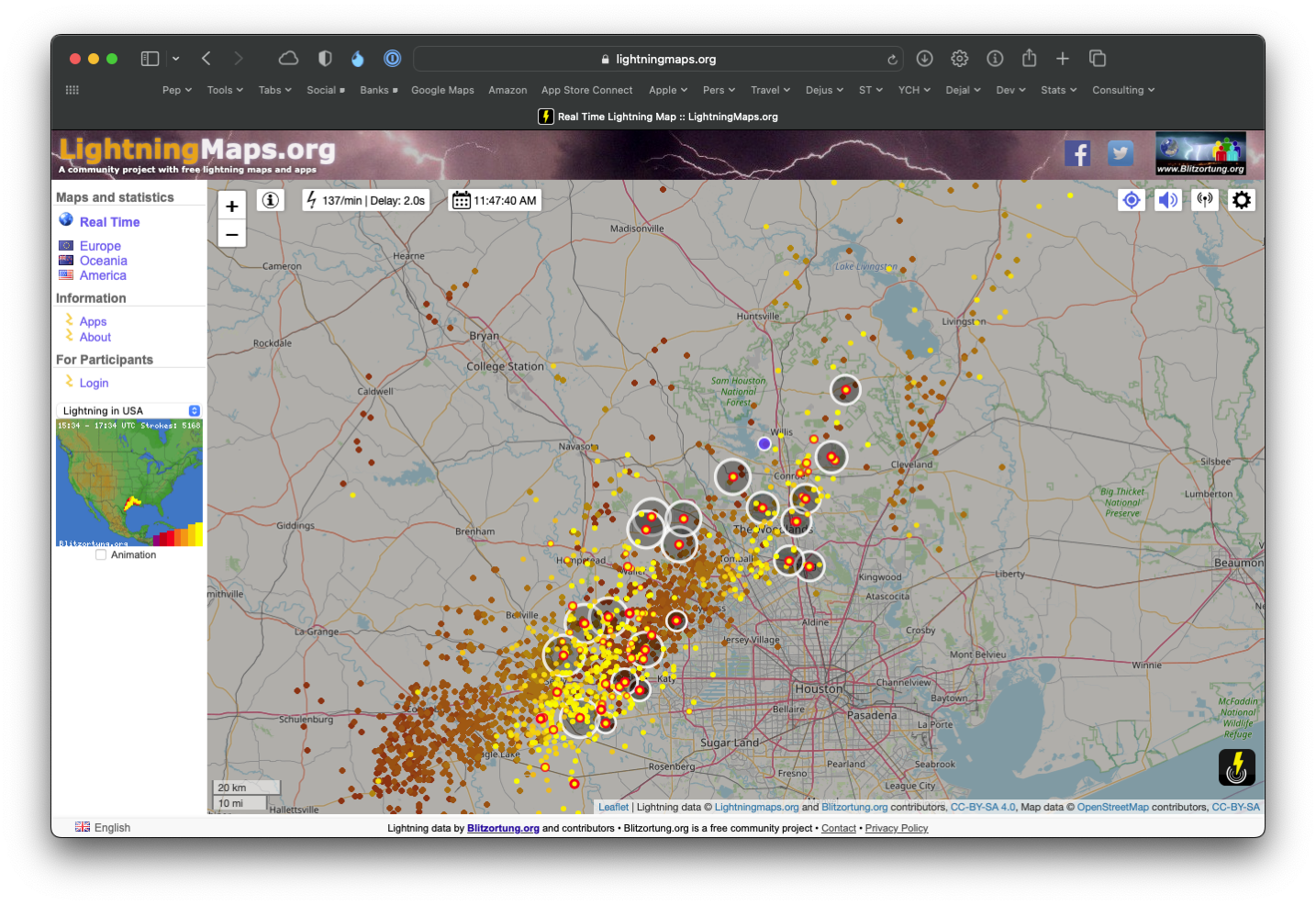
Task: Open the America map link
Action: (x=103, y=275)
